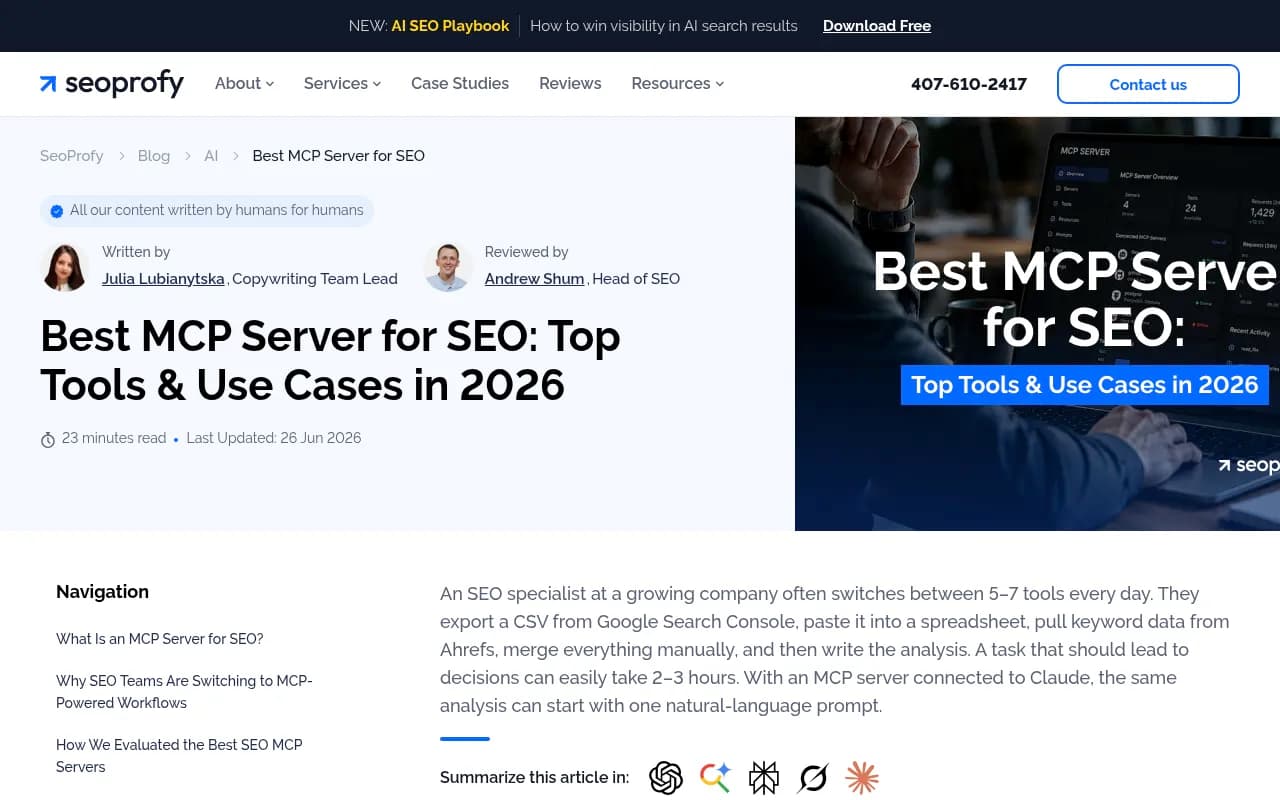Summarize article with Grok icon
Screen dimensions: 1280x800
[x=813, y=777]
